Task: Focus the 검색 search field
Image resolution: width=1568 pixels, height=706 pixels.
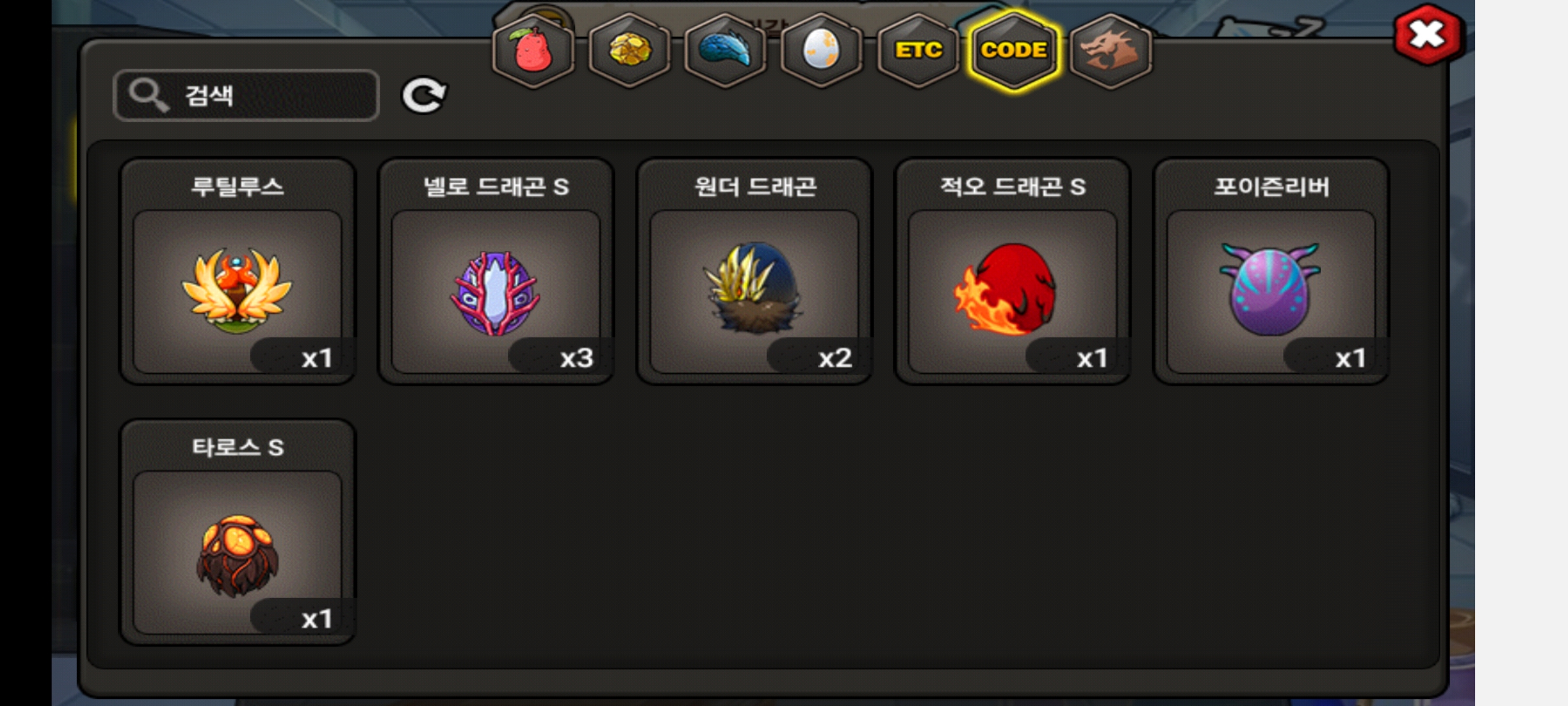Action: click(x=246, y=95)
